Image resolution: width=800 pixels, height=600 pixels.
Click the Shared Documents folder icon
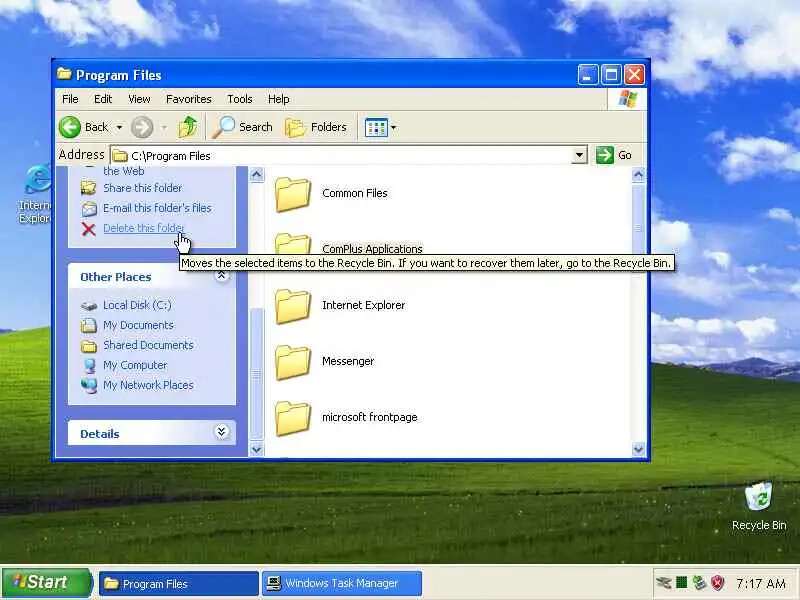coord(89,346)
